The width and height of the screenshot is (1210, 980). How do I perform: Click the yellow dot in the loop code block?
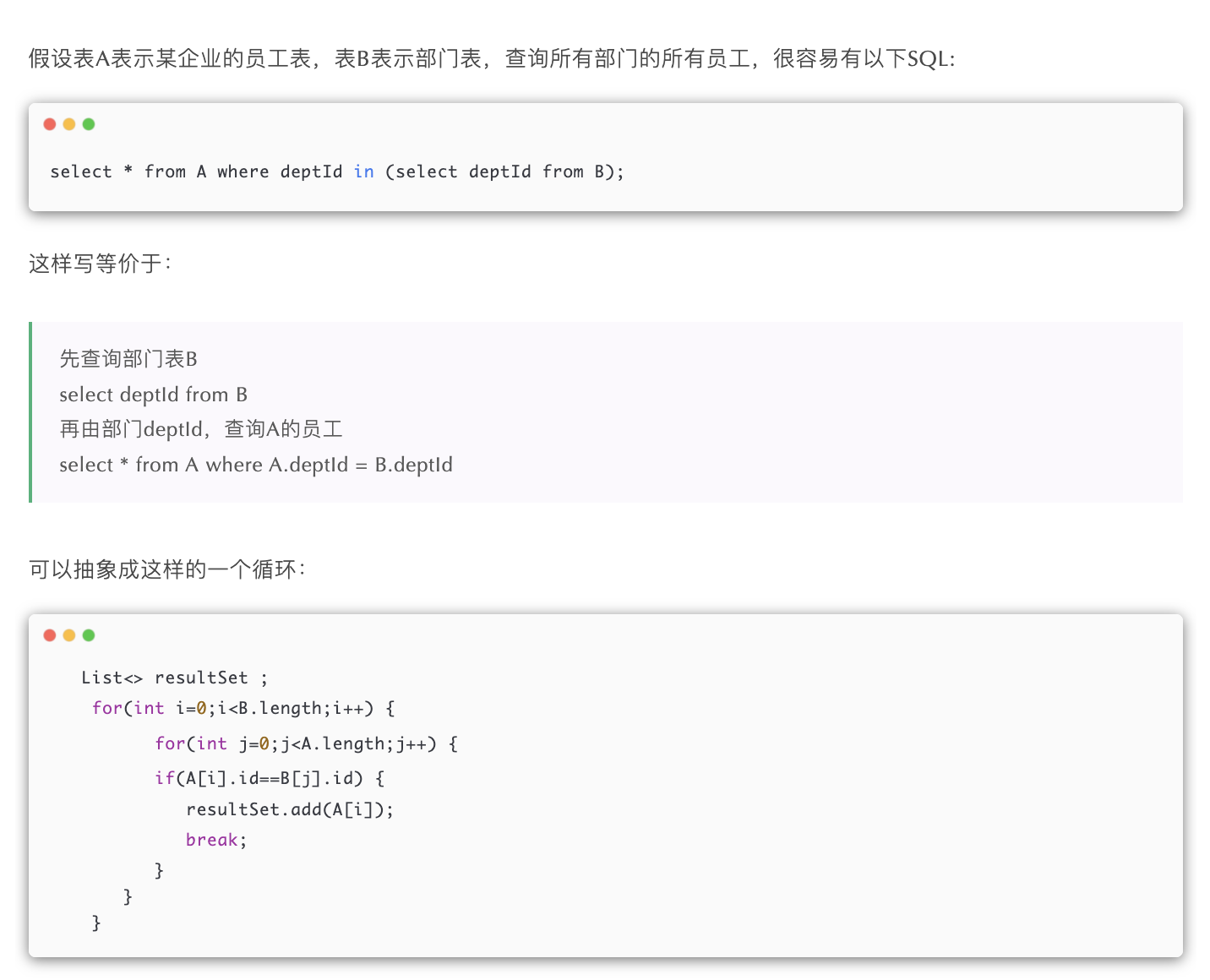tap(69, 635)
